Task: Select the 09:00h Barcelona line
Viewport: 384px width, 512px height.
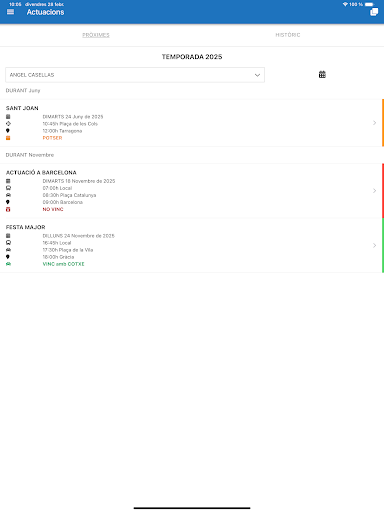Action: pos(62,202)
